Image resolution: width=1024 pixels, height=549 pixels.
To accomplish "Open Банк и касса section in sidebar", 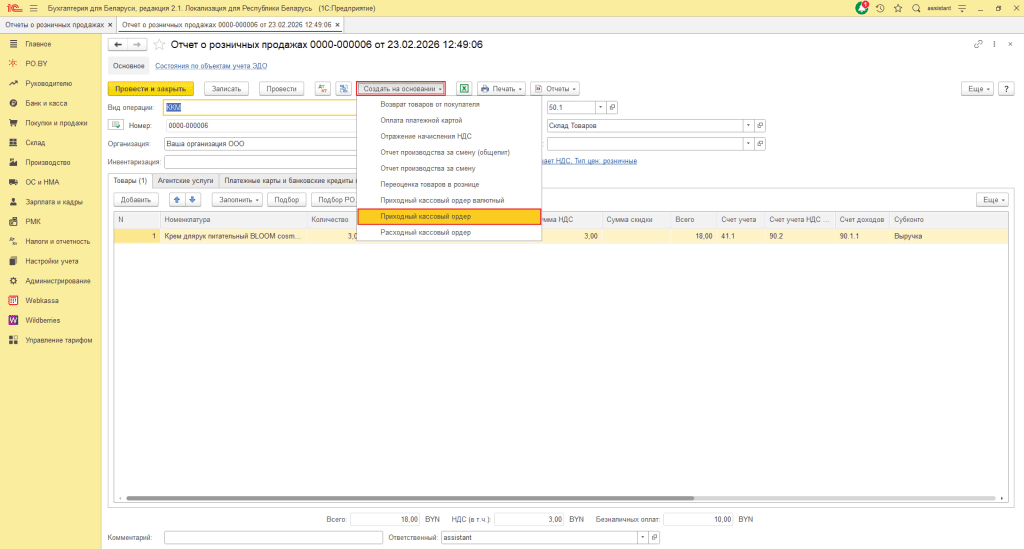I will coord(48,103).
